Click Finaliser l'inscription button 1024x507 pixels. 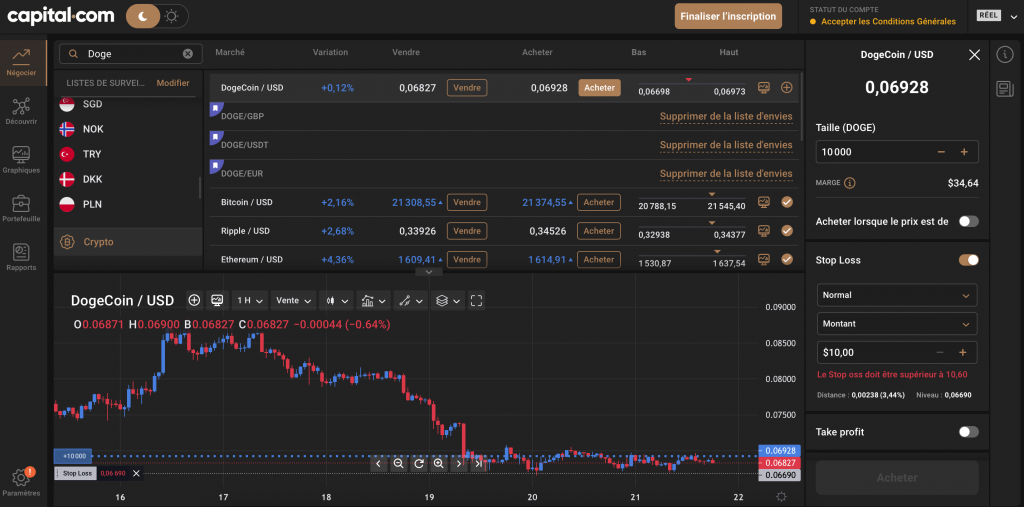(728, 16)
